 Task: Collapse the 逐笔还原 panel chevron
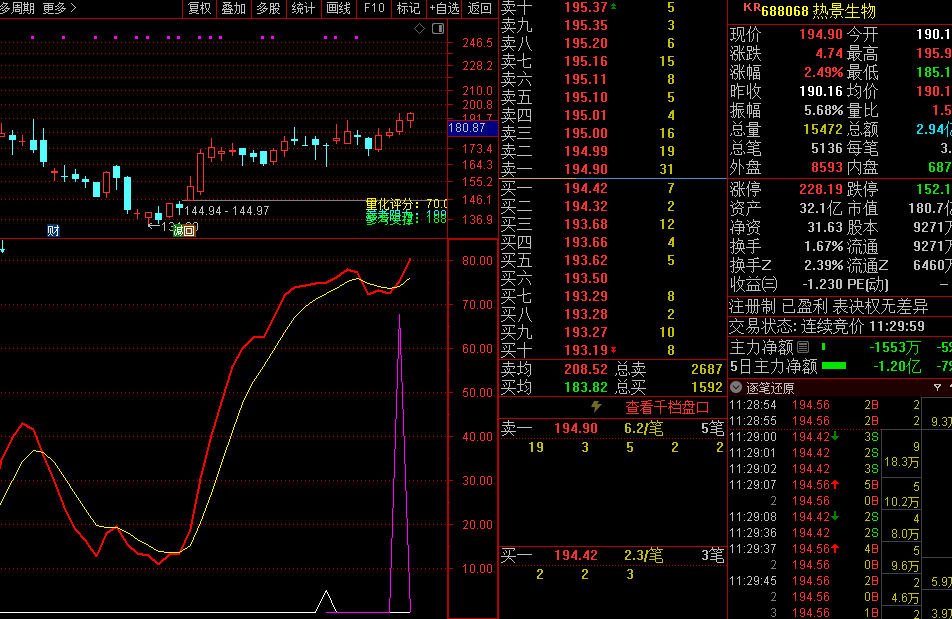[x=736, y=387]
